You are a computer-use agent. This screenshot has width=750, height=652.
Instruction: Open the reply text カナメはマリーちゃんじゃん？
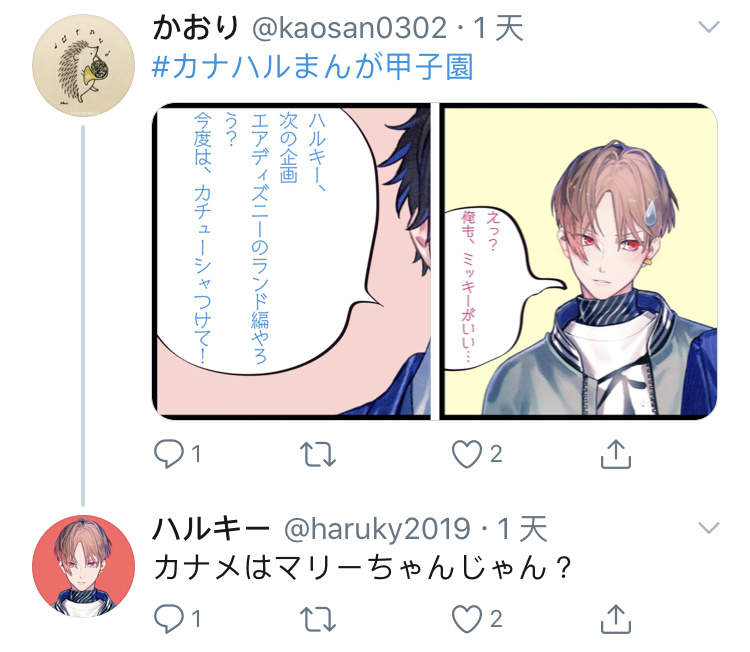point(363,568)
